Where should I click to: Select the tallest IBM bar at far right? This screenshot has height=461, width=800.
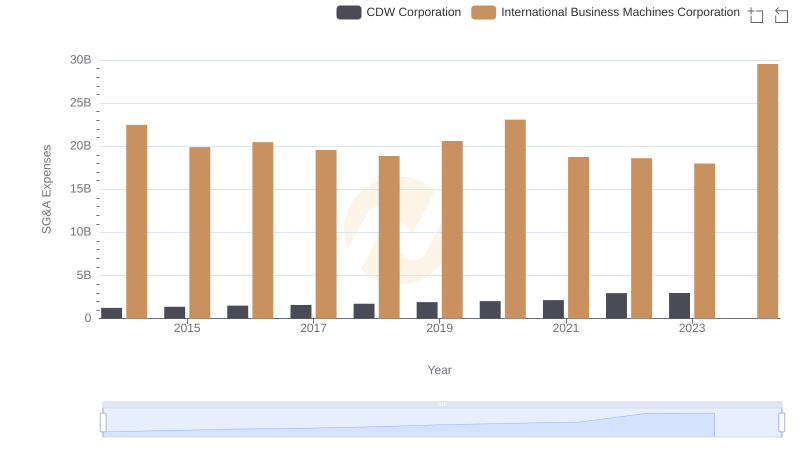(767, 191)
